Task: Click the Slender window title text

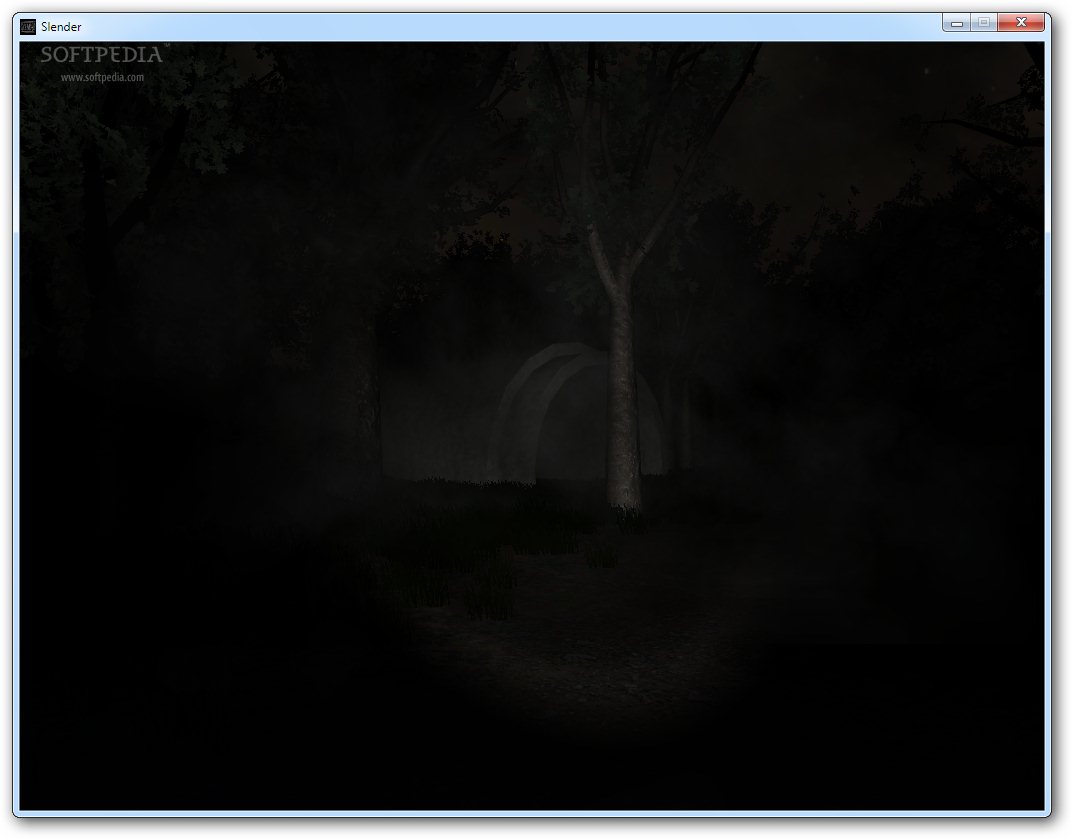Action: click(61, 27)
